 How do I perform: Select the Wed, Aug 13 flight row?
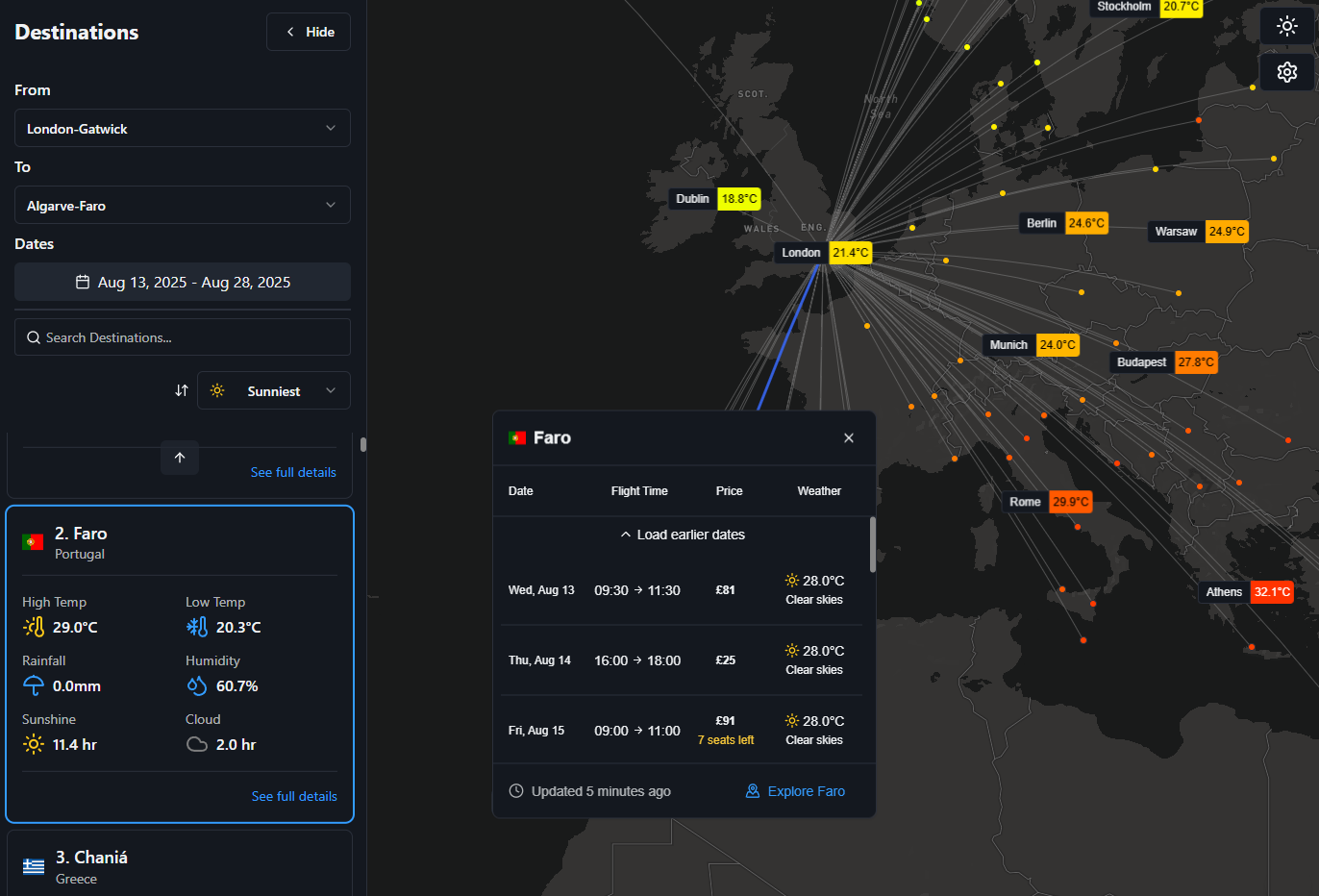click(x=678, y=590)
